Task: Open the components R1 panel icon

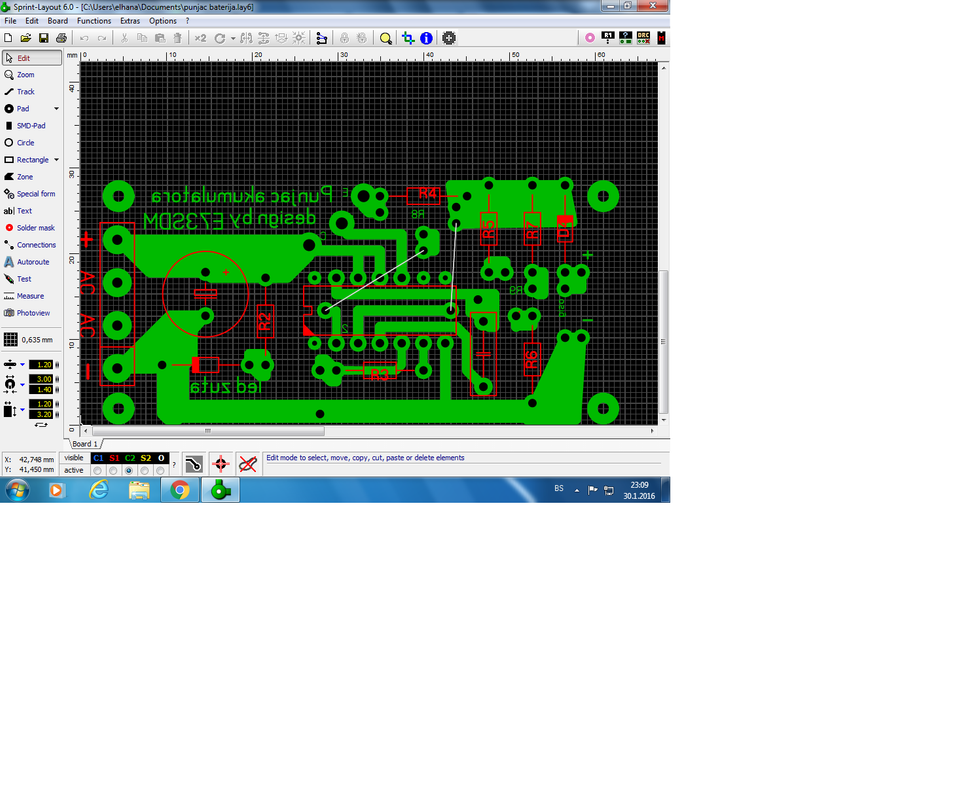Action: (607, 38)
